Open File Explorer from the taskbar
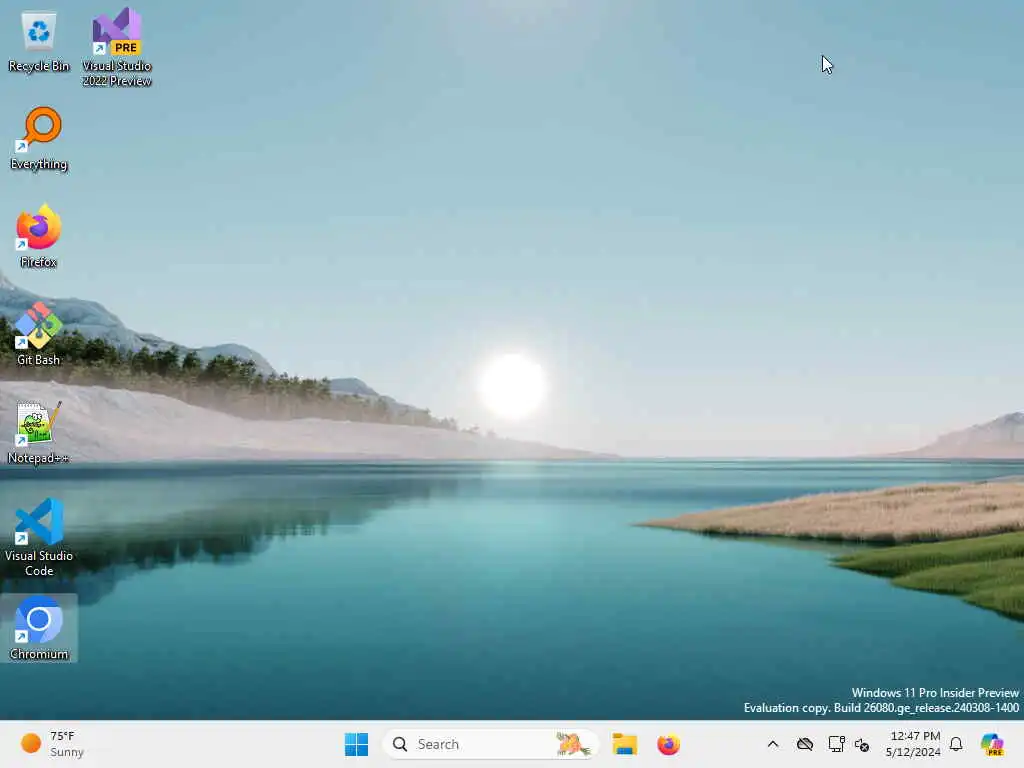 (624, 744)
